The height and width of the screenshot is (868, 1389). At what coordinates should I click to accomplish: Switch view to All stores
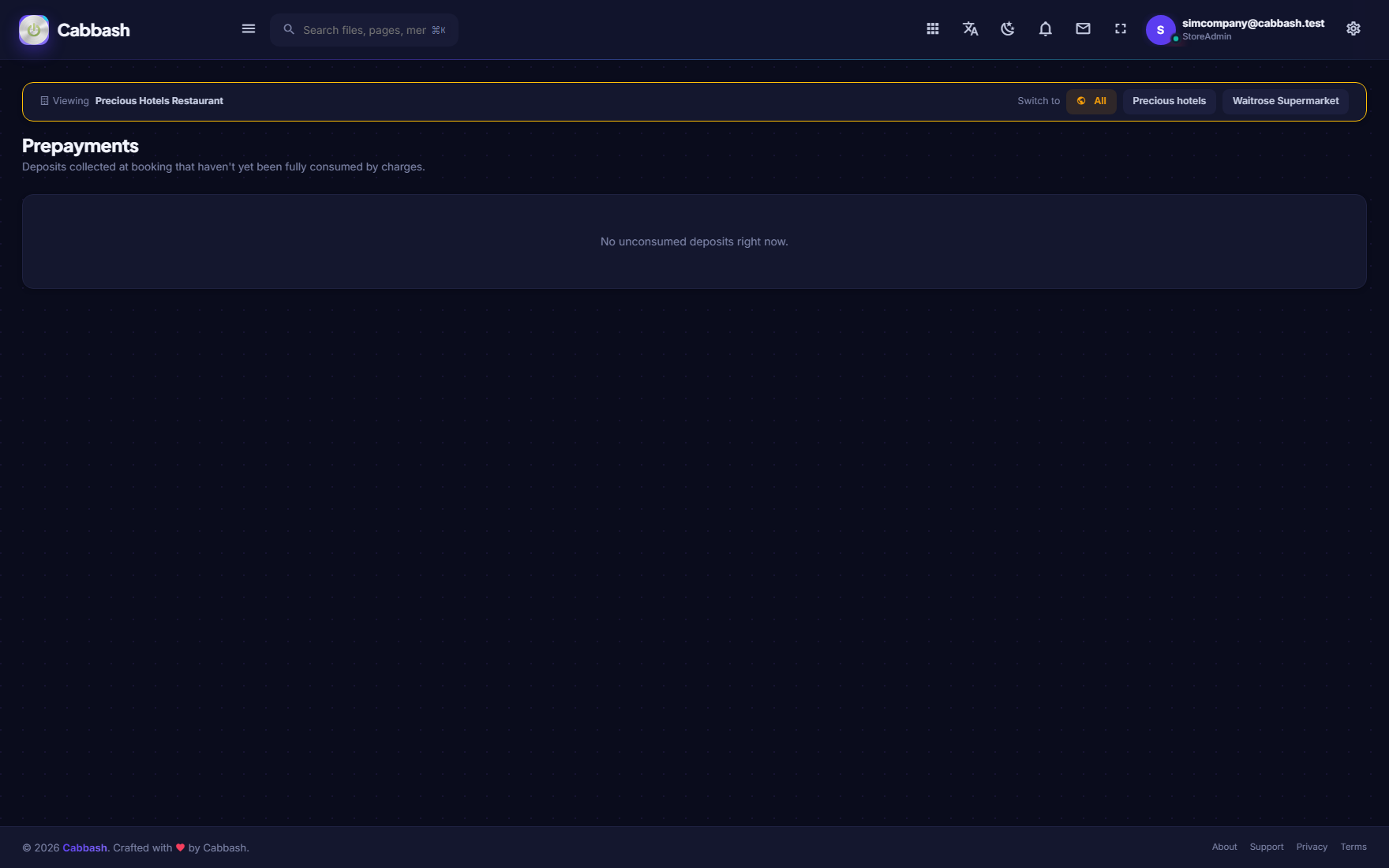(x=1091, y=101)
